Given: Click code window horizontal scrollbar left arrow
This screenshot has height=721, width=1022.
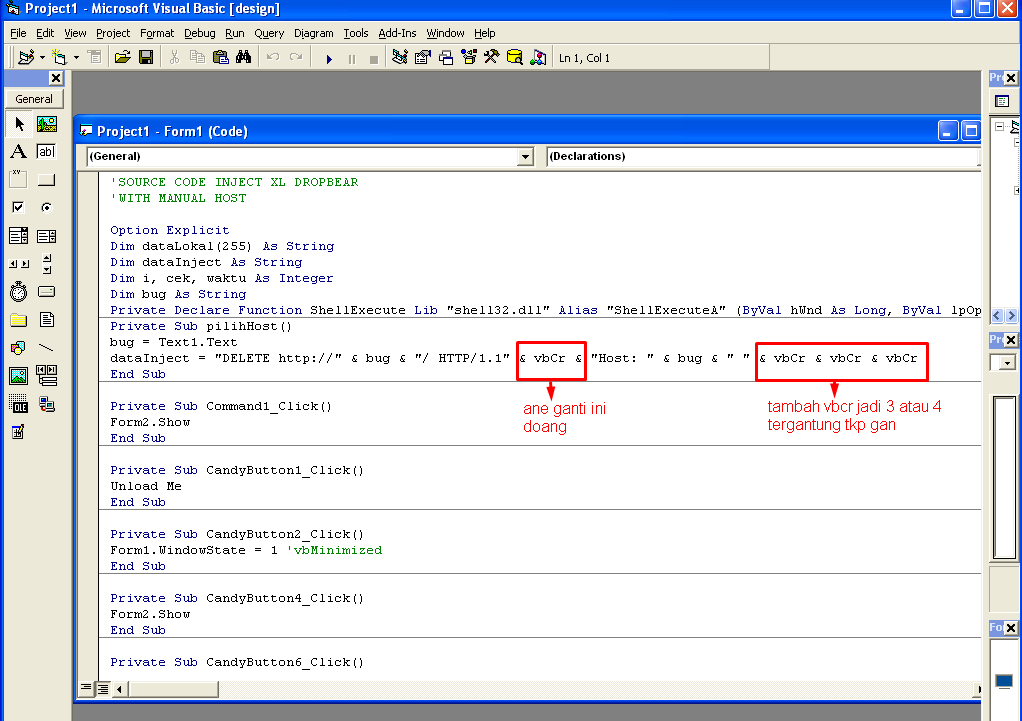Looking at the screenshot, I should pyautogui.click(x=120, y=688).
